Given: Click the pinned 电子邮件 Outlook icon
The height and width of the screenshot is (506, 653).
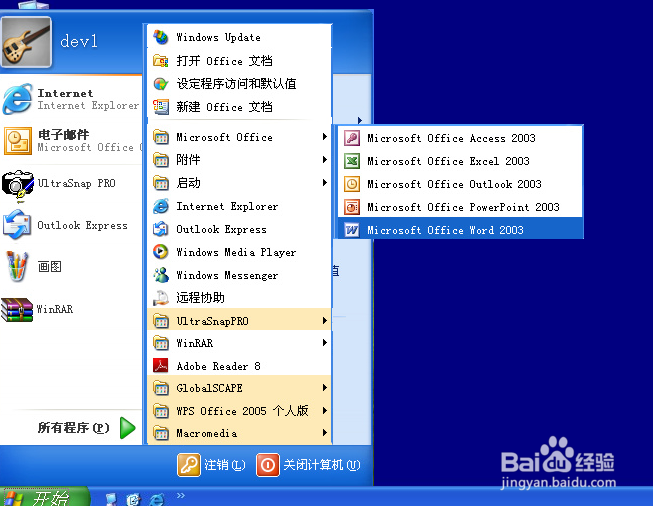Looking at the screenshot, I should click(x=18, y=141).
